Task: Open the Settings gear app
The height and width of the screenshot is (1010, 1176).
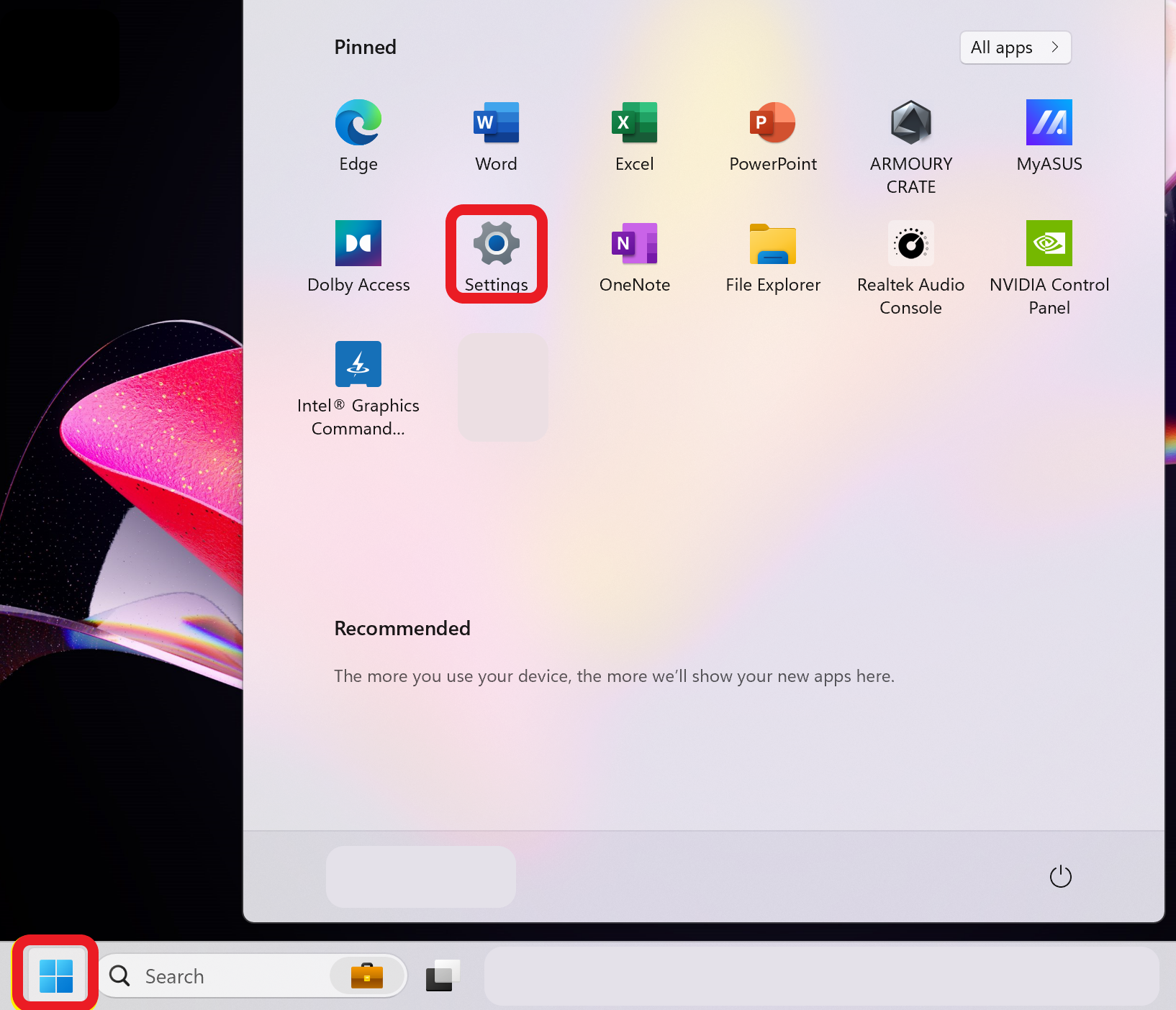Action: (x=497, y=255)
